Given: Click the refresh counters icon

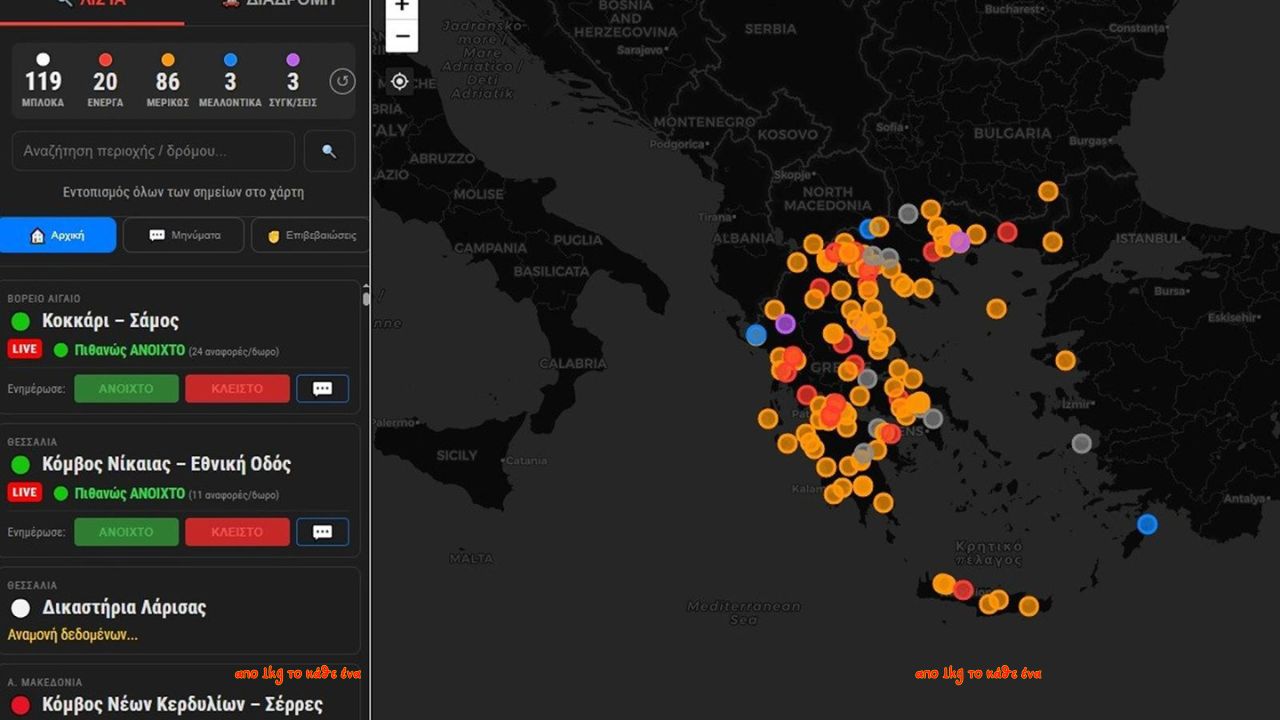Looking at the screenshot, I should (342, 81).
